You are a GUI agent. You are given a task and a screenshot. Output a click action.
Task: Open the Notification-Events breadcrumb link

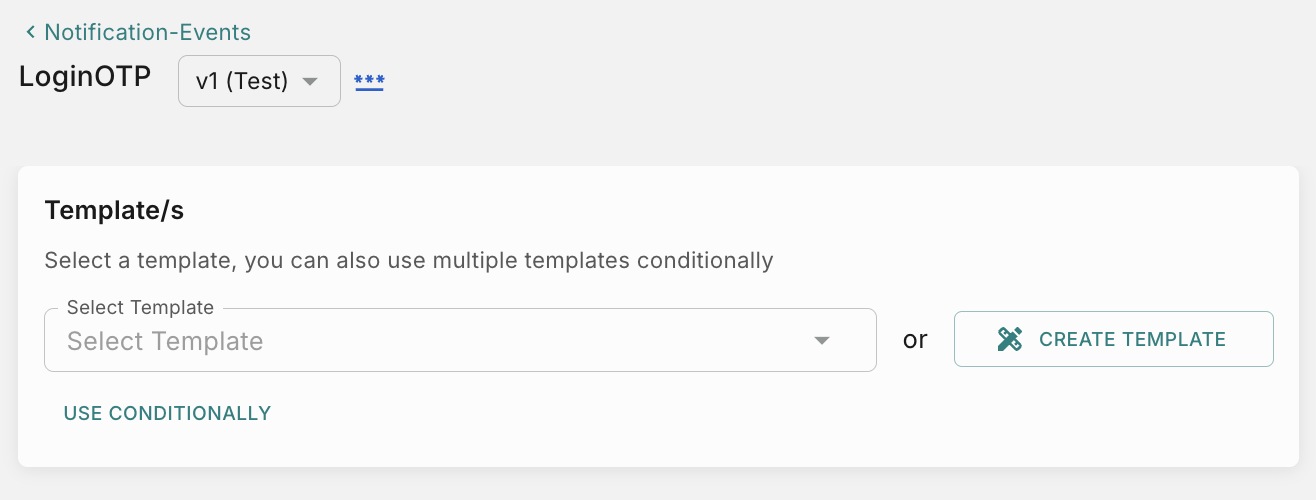coord(147,33)
